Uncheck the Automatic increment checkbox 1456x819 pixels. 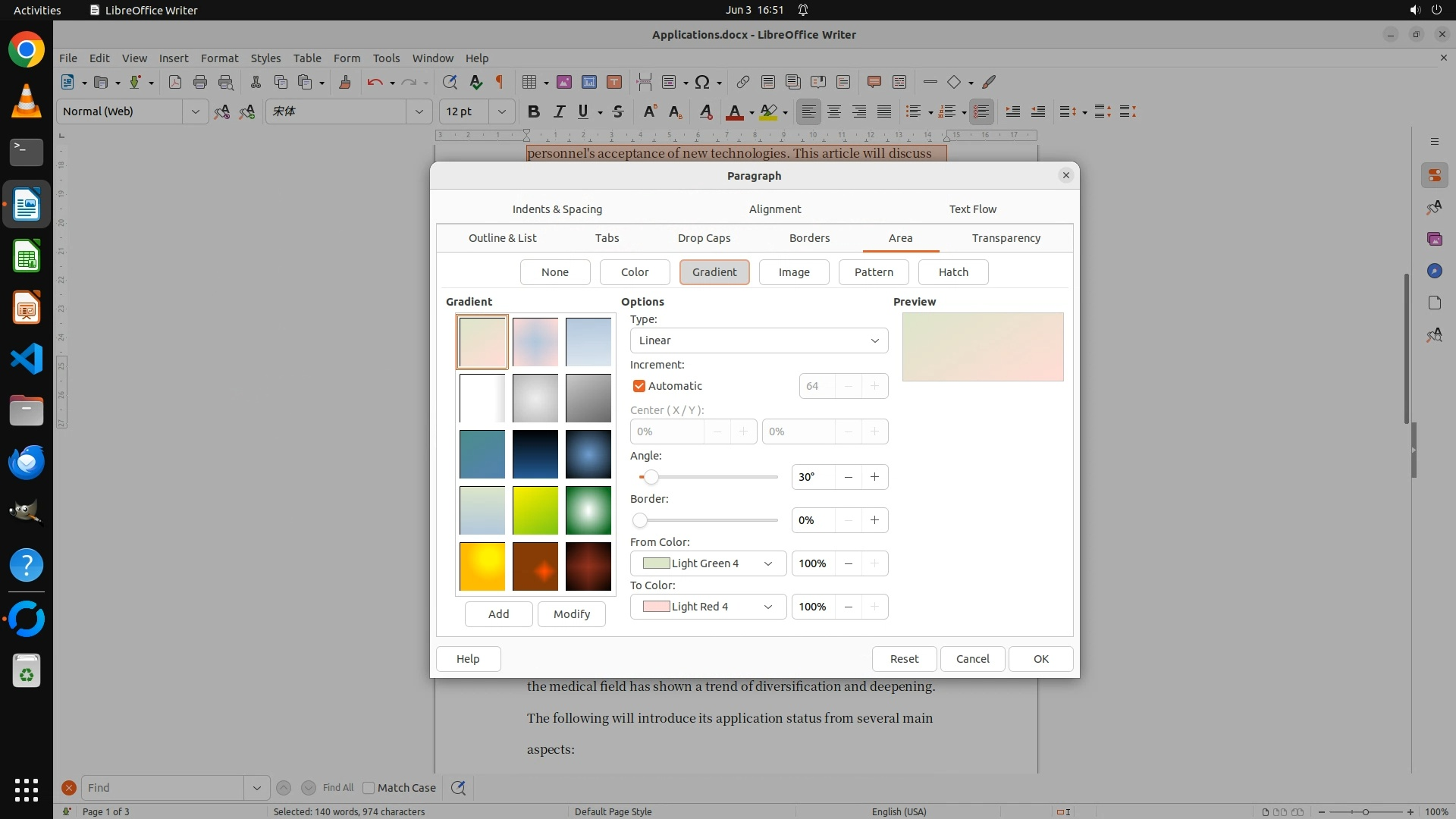(639, 386)
